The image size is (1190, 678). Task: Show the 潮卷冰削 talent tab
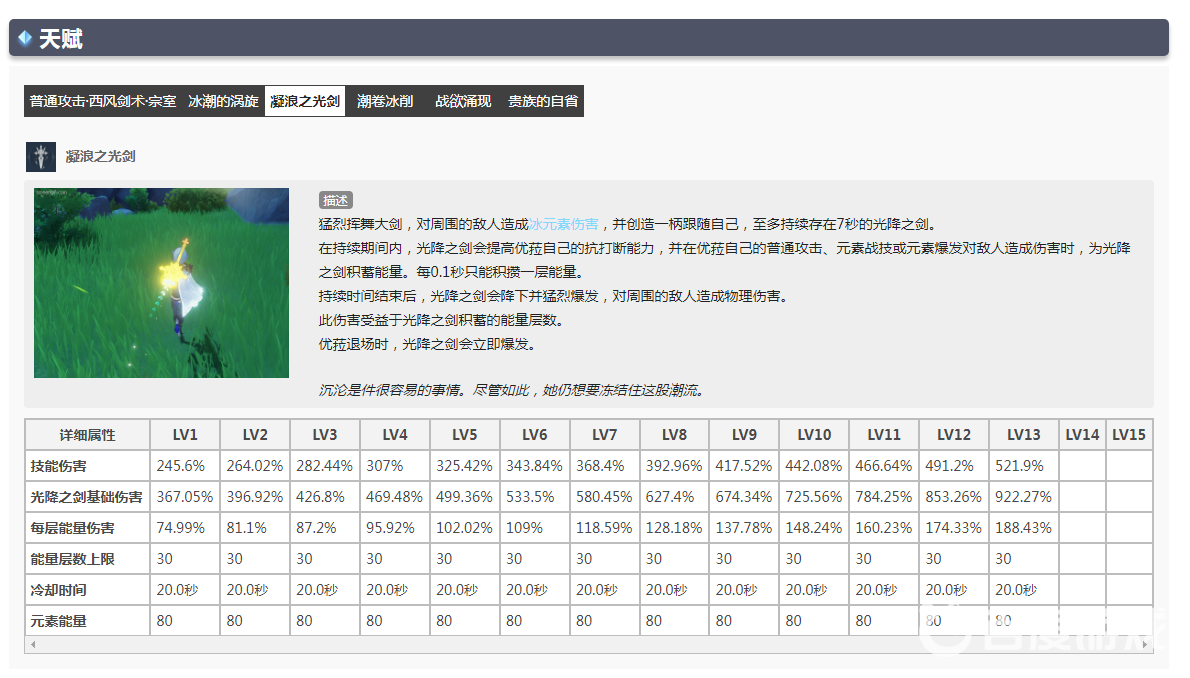385,101
